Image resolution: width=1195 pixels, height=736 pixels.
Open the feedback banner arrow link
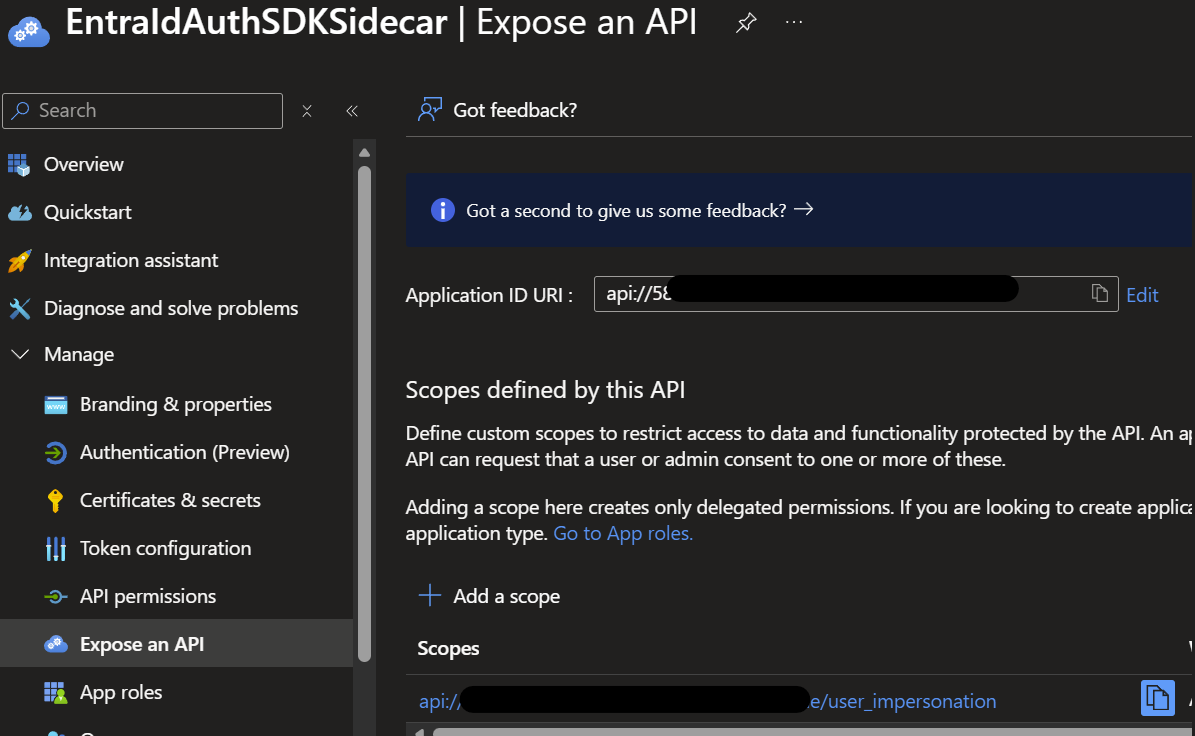point(803,210)
